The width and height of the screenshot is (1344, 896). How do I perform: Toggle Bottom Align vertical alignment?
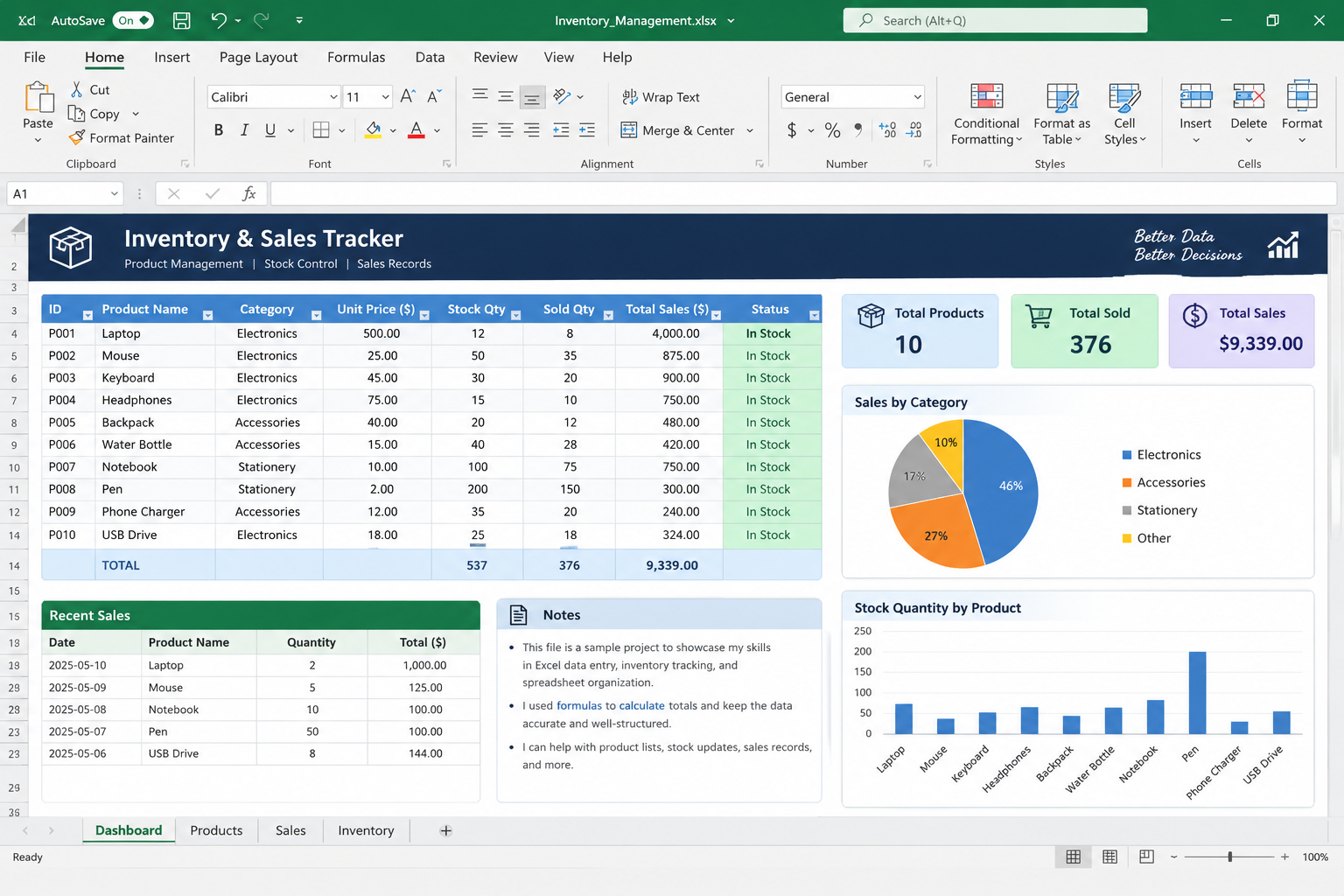(532, 97)
